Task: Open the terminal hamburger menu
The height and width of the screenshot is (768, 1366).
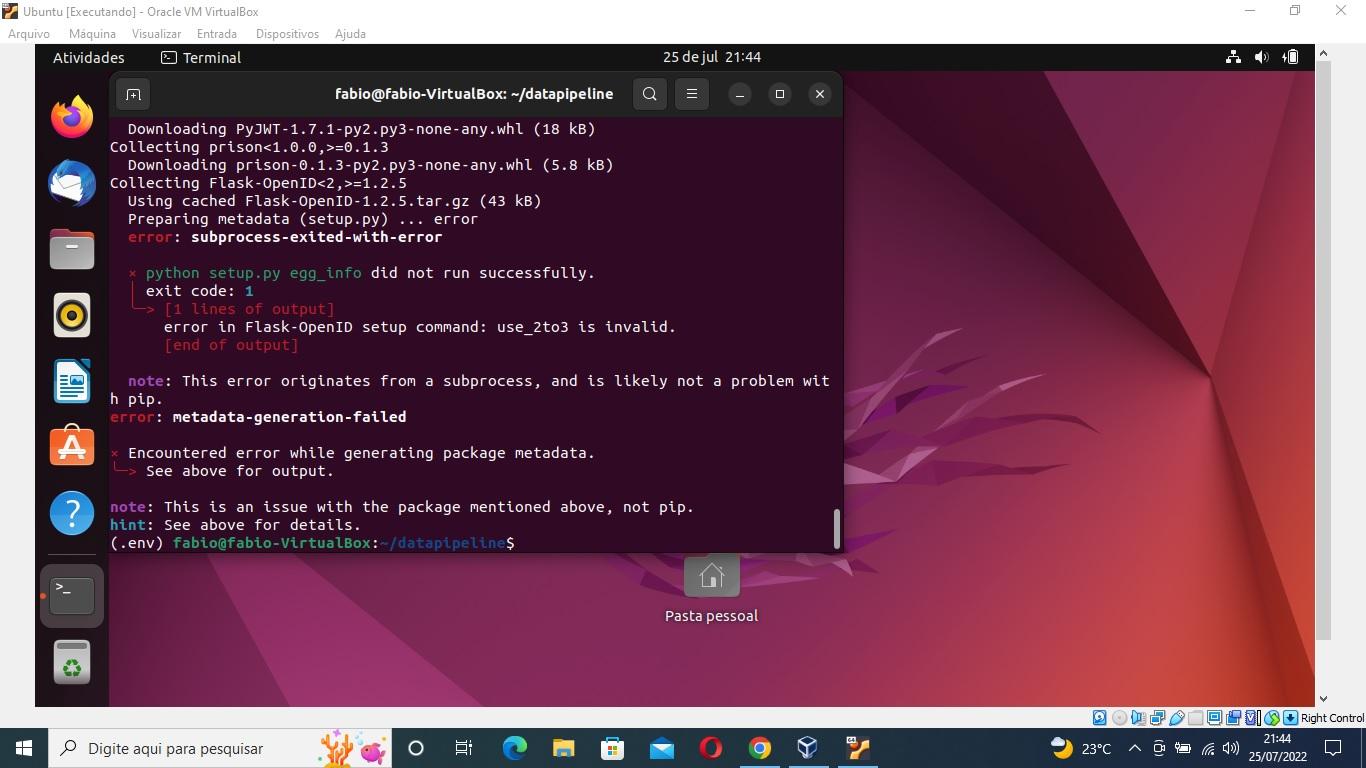Action: coord(692,94)
